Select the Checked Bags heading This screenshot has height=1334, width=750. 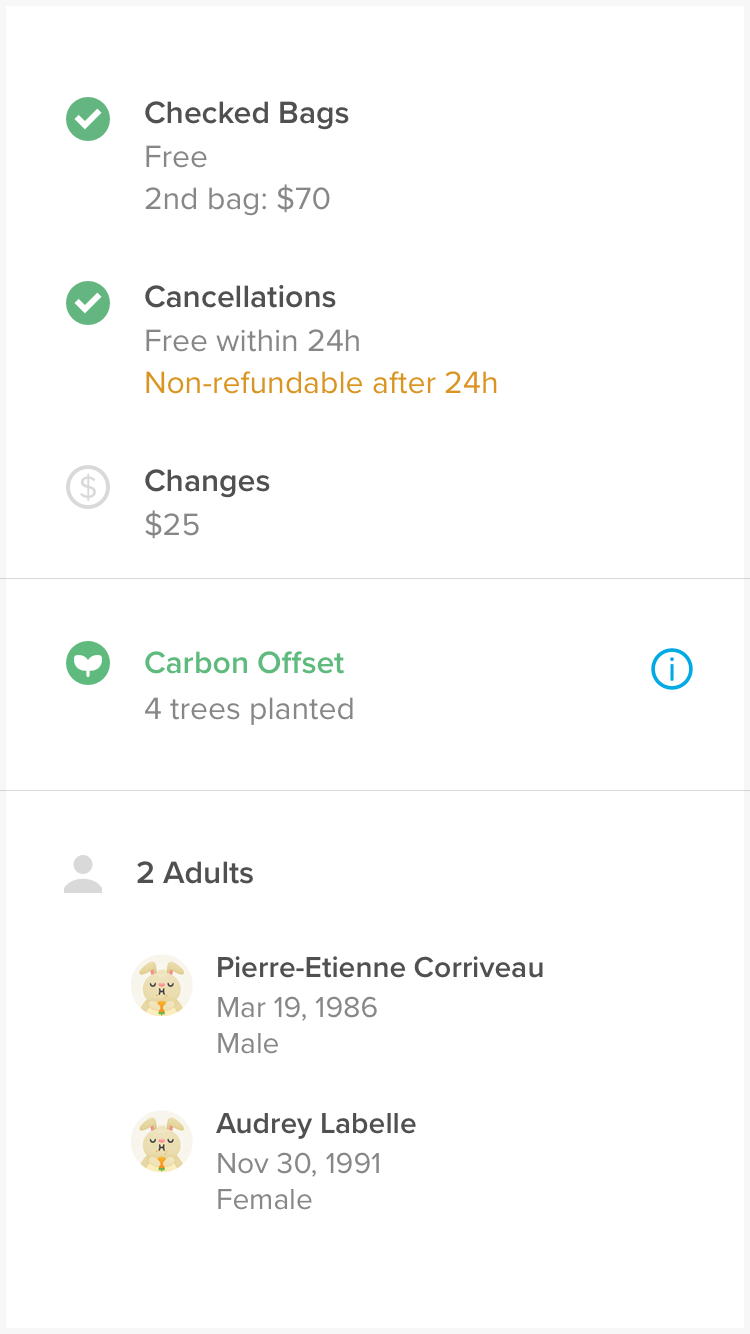click(x=247, y=113)
